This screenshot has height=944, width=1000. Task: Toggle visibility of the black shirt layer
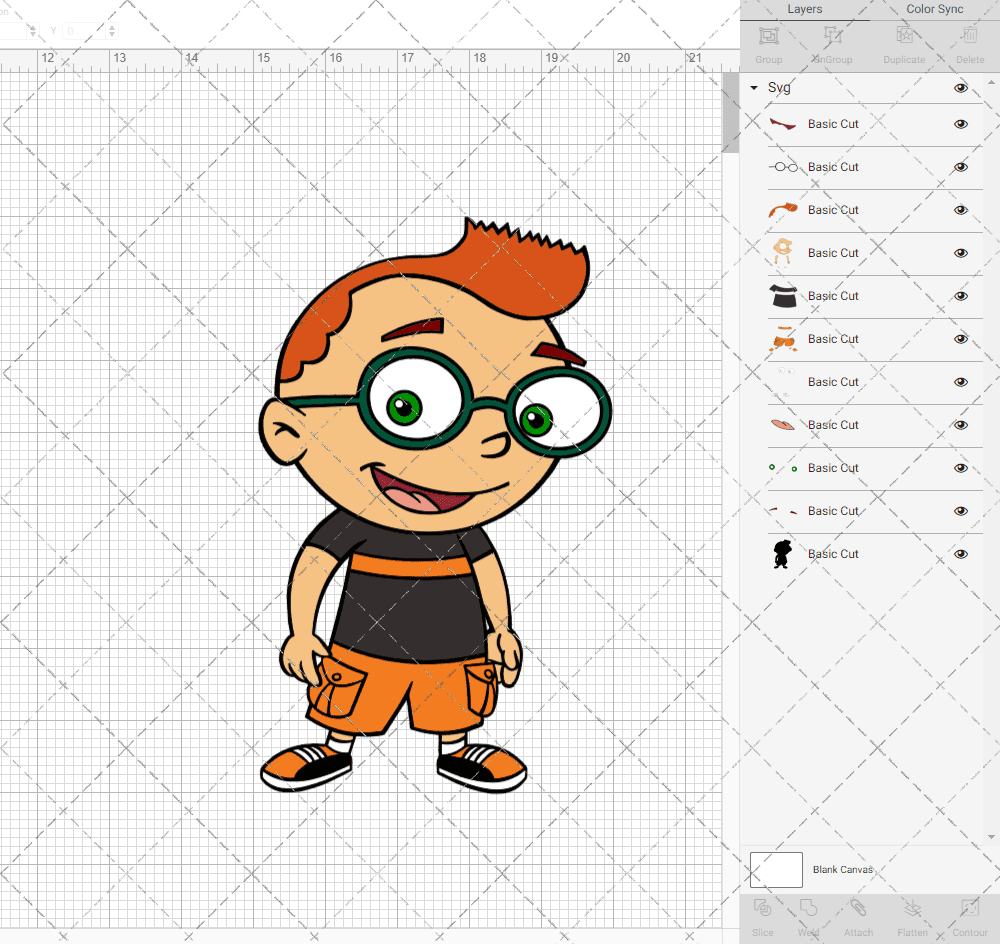961,296
